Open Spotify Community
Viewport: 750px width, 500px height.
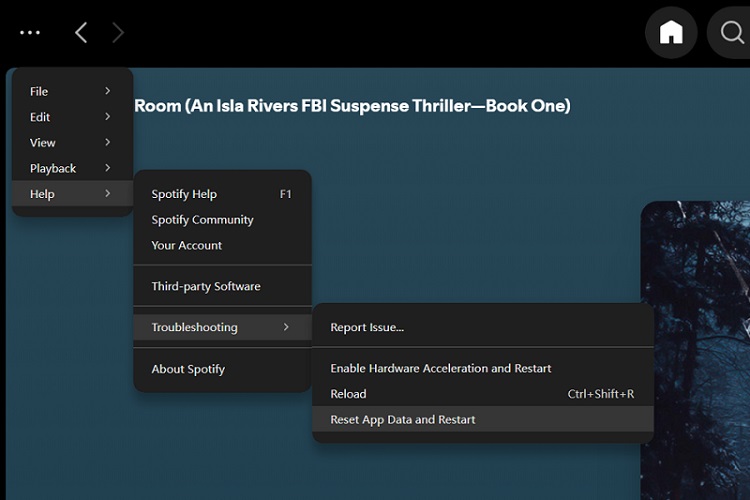pos(222,220)
